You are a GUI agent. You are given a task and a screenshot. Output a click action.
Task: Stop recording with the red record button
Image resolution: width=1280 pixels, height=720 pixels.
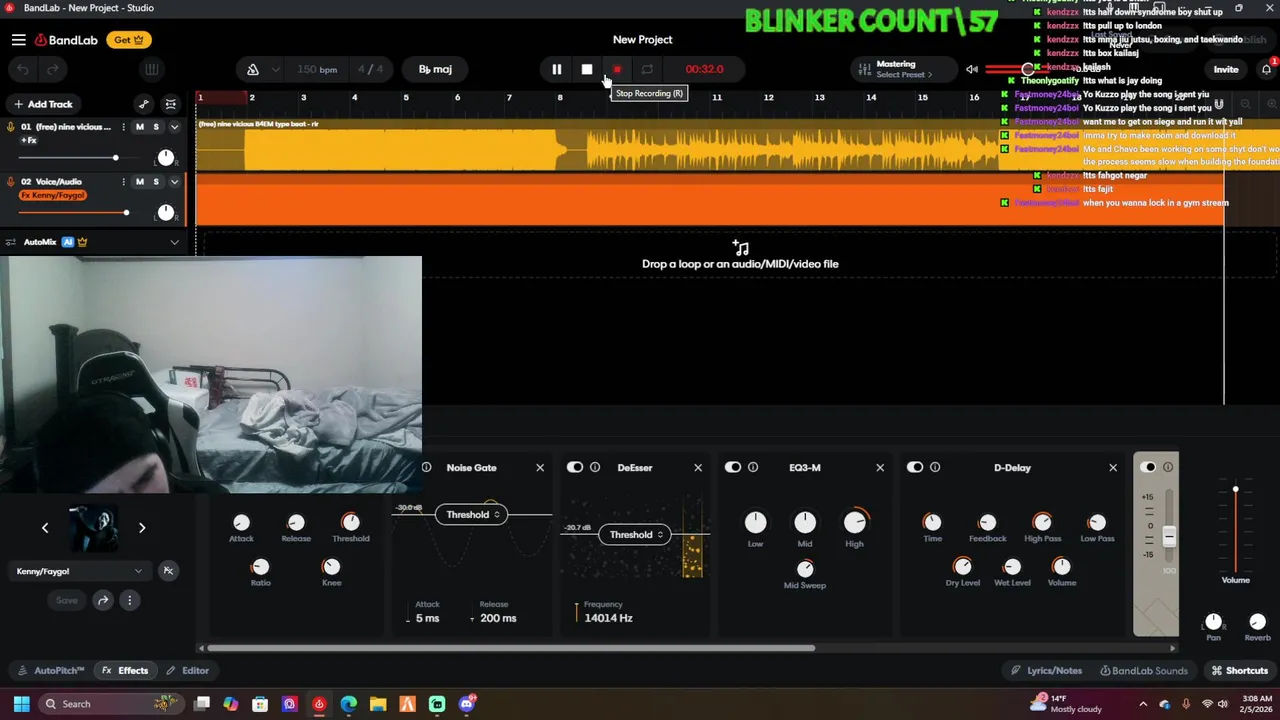tap(617, 70)
